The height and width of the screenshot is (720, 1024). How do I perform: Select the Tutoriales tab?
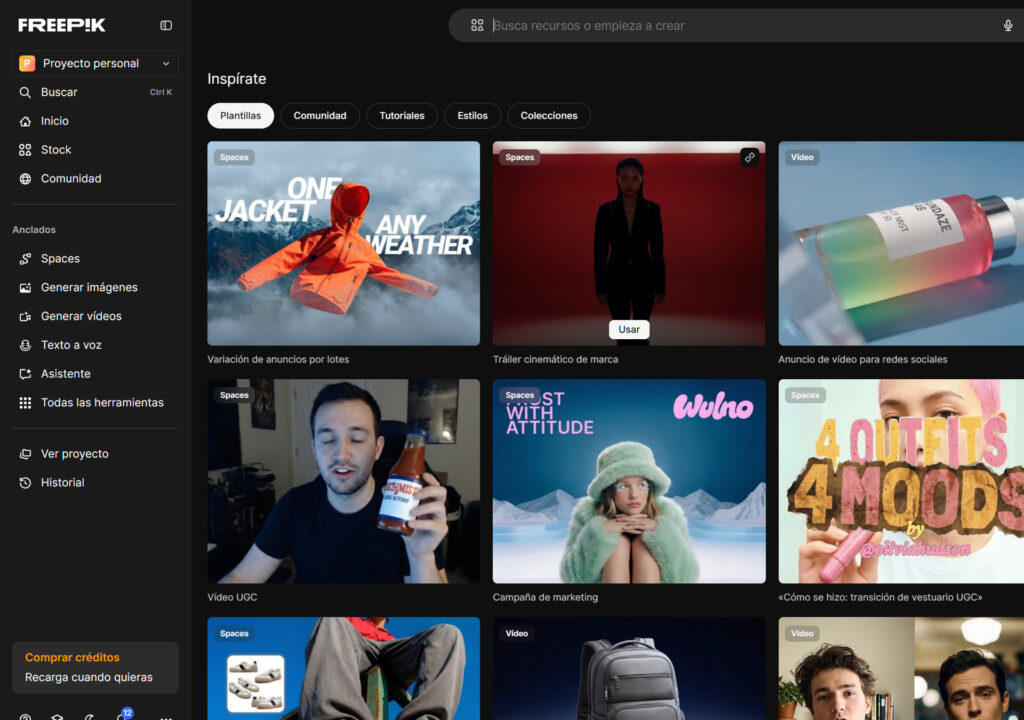(x=401, y=116)
